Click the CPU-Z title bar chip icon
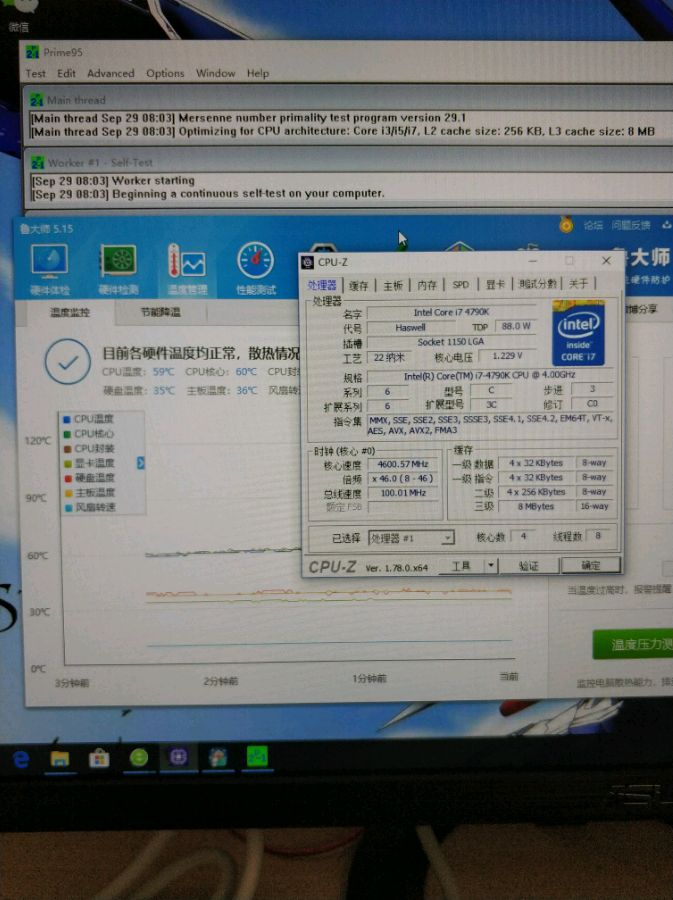 (x=308, y=262)
